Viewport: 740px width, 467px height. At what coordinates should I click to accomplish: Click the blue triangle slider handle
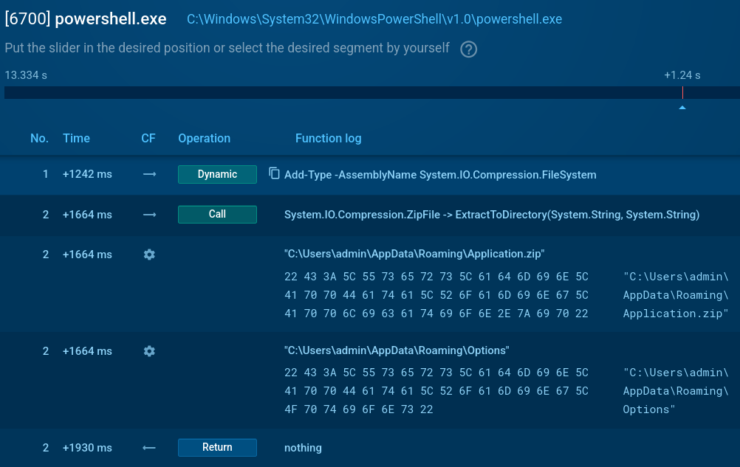pos(682,107)
